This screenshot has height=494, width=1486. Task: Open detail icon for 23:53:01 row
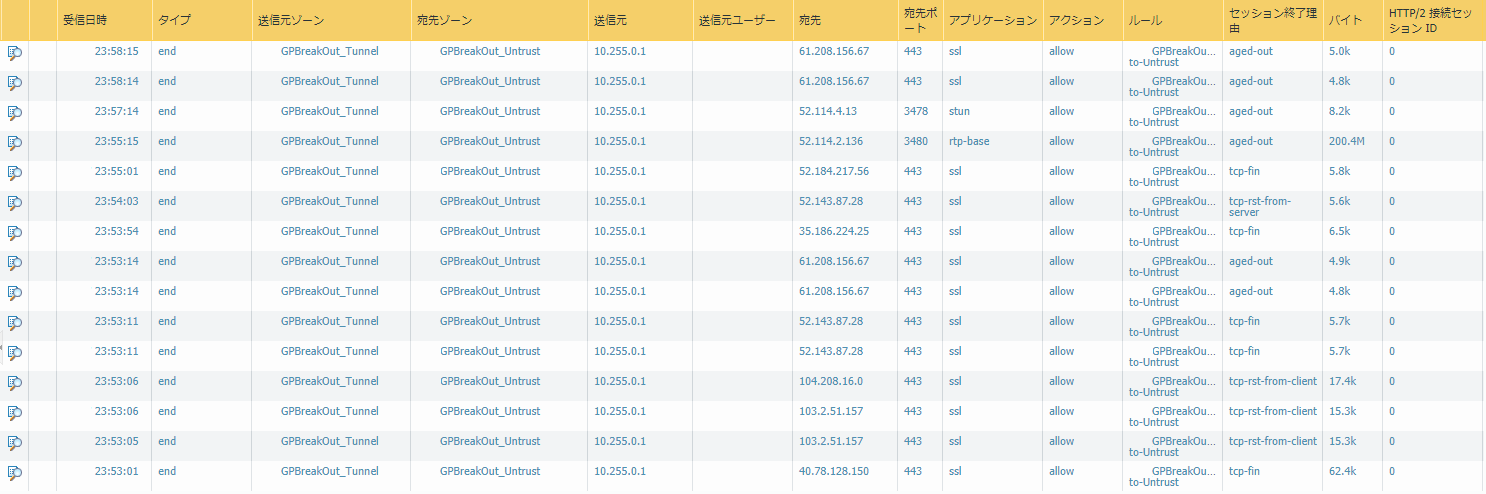(x=14, y=473)
